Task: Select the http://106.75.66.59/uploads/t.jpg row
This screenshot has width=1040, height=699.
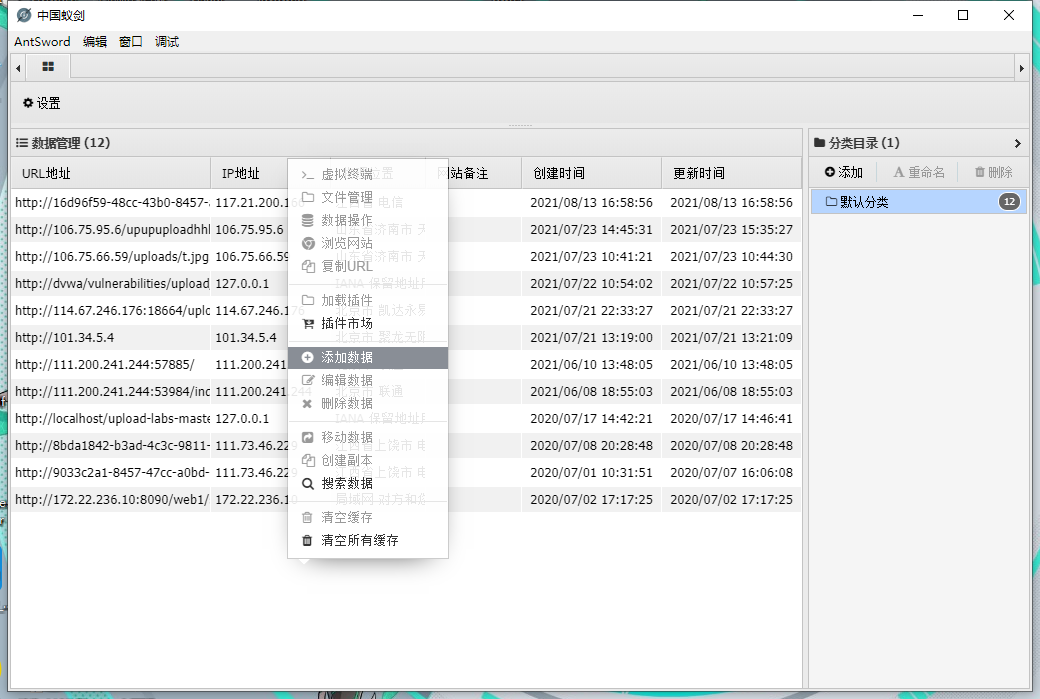Action: [x=406, y=257]
